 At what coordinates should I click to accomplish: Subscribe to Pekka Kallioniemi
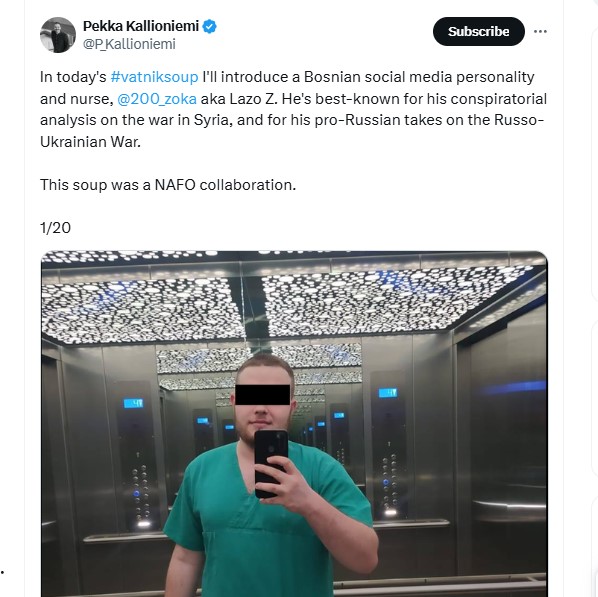(x=479, y=31)
